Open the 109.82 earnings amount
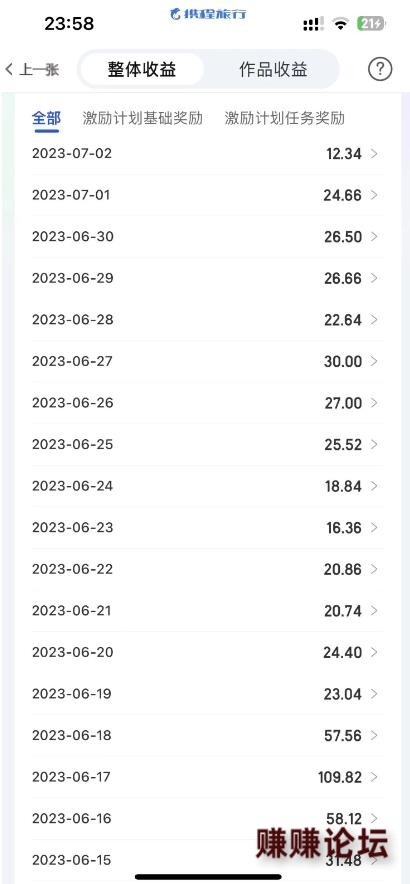This screenshot has height=884, width=410. (x=340, y=777)
